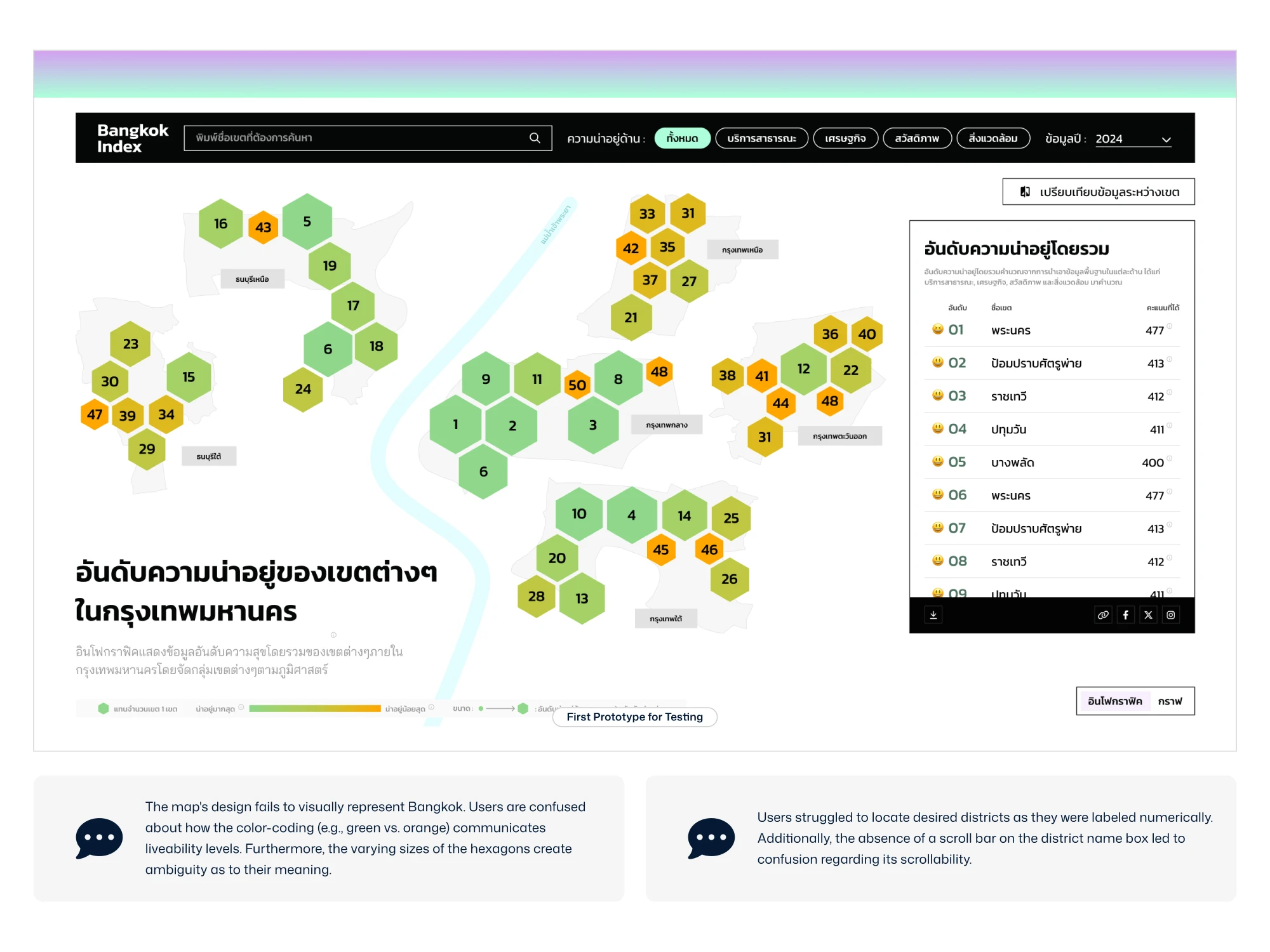Click the search magnifier icon
Image resolution: width=1270 pixels, height=952 pixels.
pyautogui.click(x=535, y=138)
